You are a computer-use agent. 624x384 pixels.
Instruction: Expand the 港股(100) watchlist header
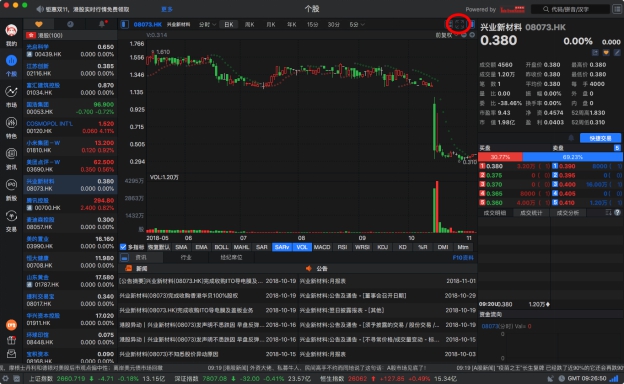pos(70,35)
